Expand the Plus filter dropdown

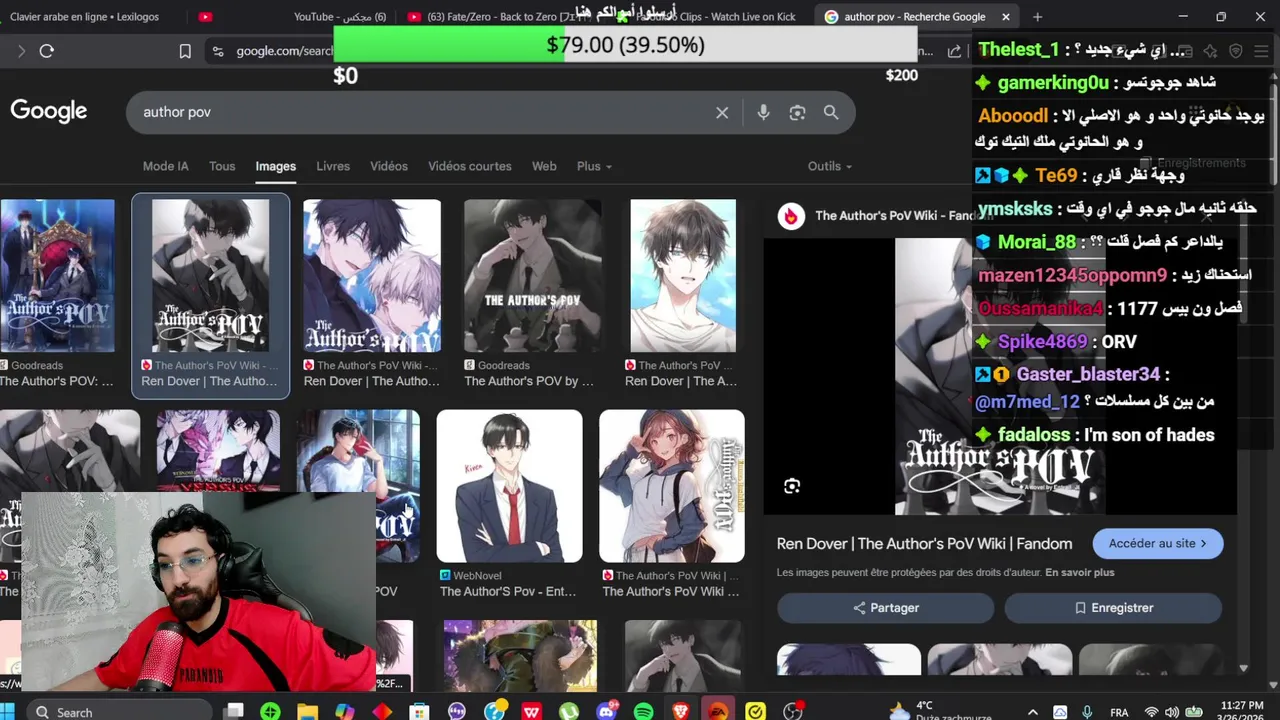coord(594,166)
